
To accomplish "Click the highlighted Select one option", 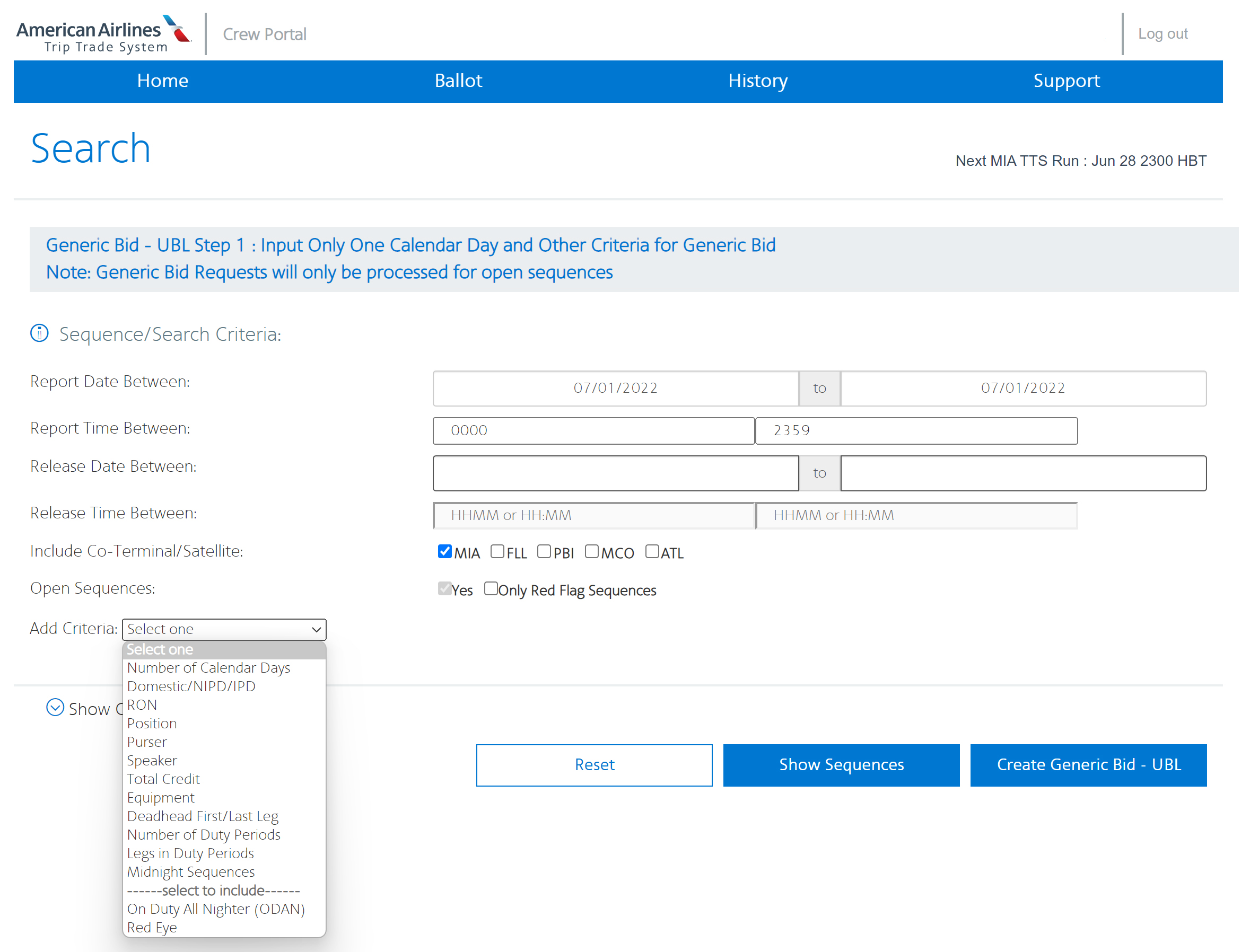I will point(224,649).
